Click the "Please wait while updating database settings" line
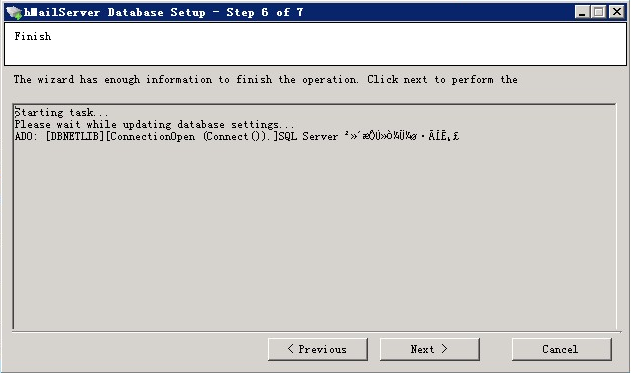The height and width of the screenshot is (373, 632). [154, 125]
